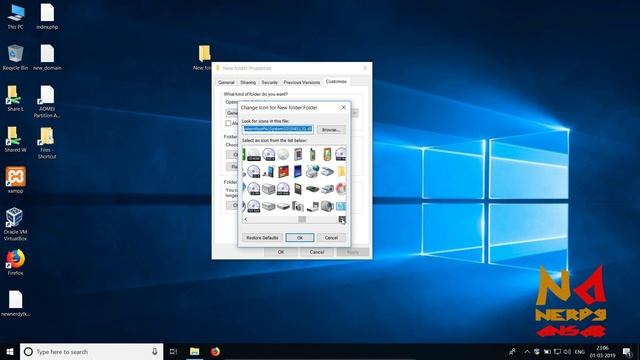Pick the gray speaker icon
Image resolution: width=640 pixels, height=360 pixels.
pyautogui.click(x=327, y=206)
